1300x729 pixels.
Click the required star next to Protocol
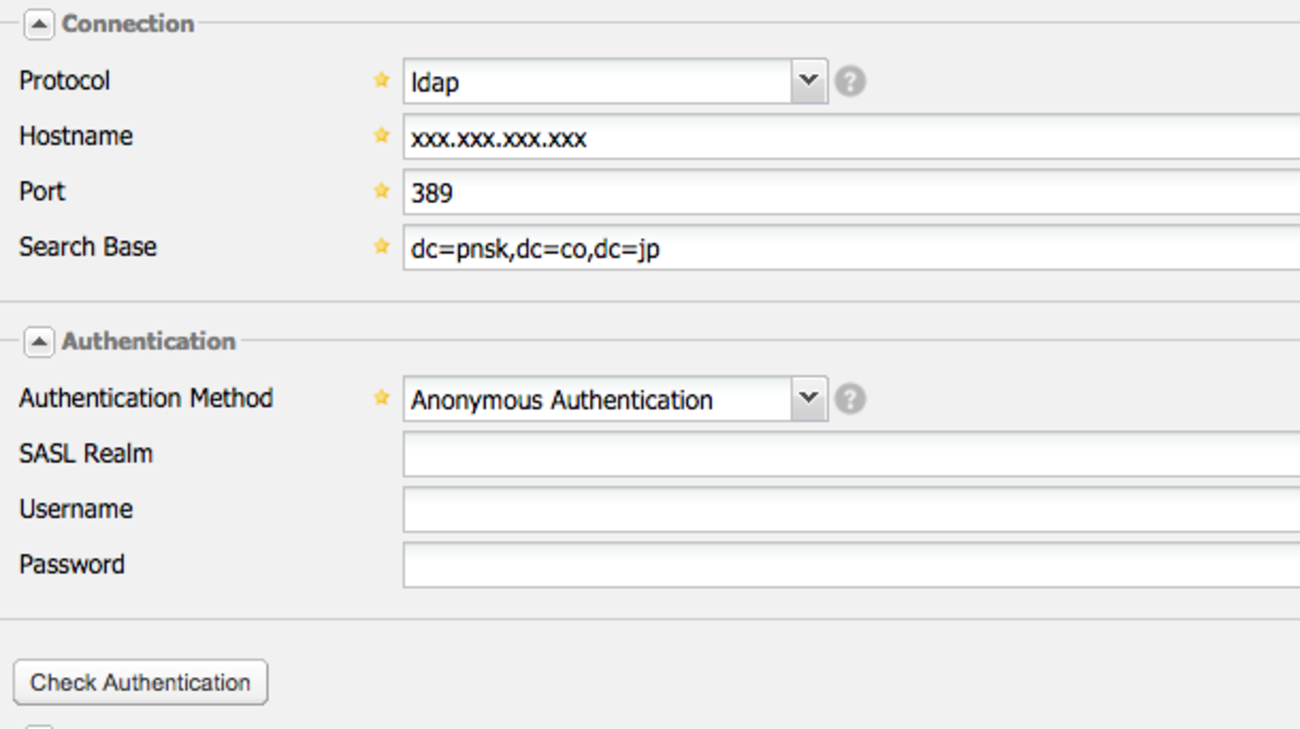click(x=381, y=80)
